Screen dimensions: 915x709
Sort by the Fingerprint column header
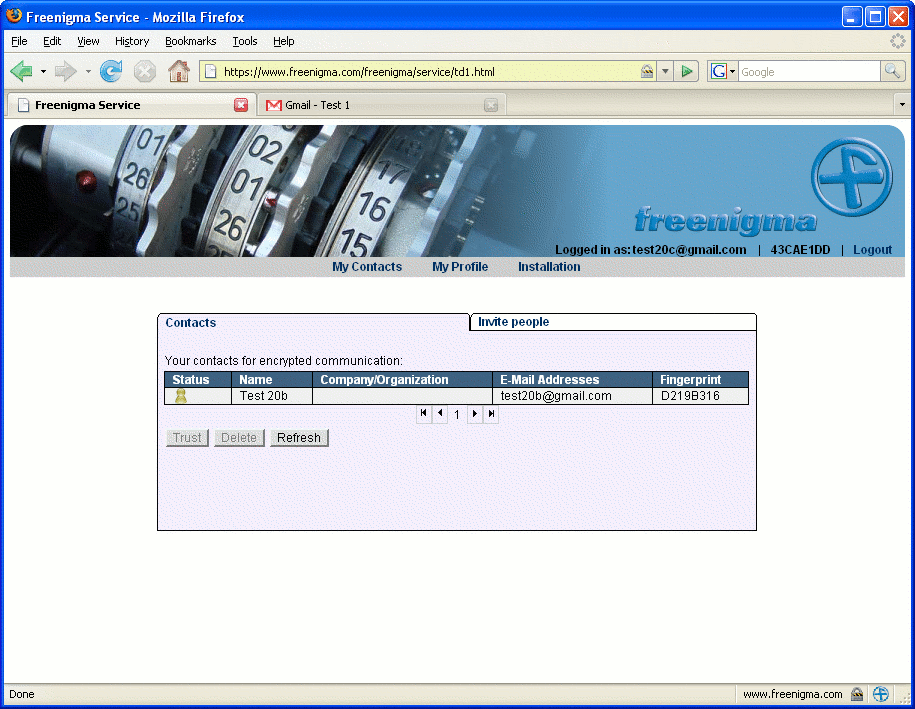[700, 379]
